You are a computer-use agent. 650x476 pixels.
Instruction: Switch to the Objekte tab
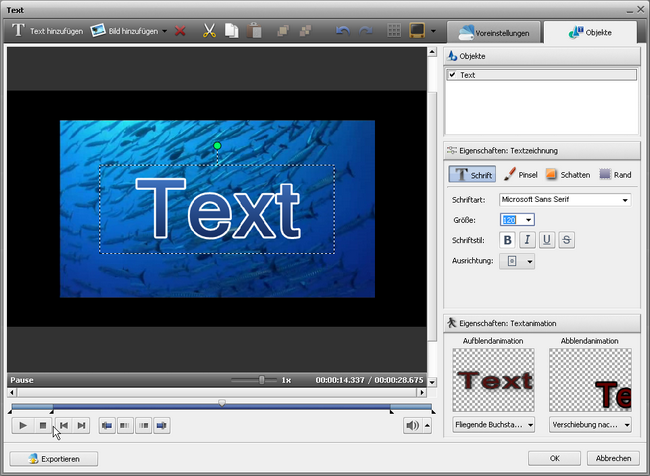point(590,33)
